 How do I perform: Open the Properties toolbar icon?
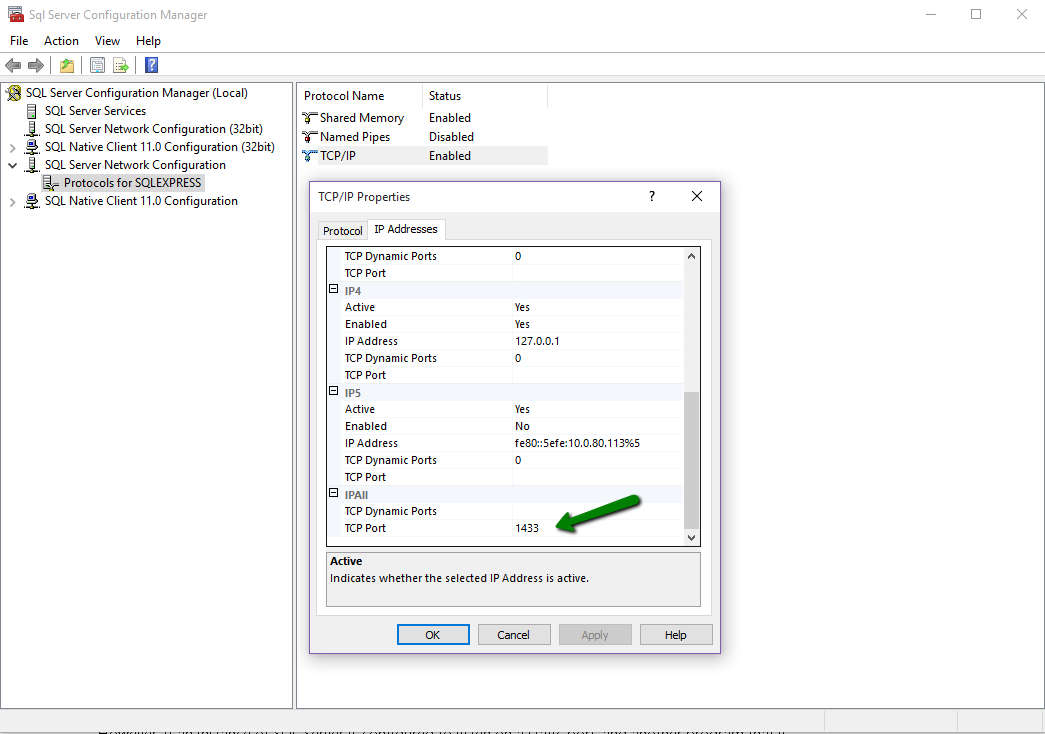click(x=96, y=65)
